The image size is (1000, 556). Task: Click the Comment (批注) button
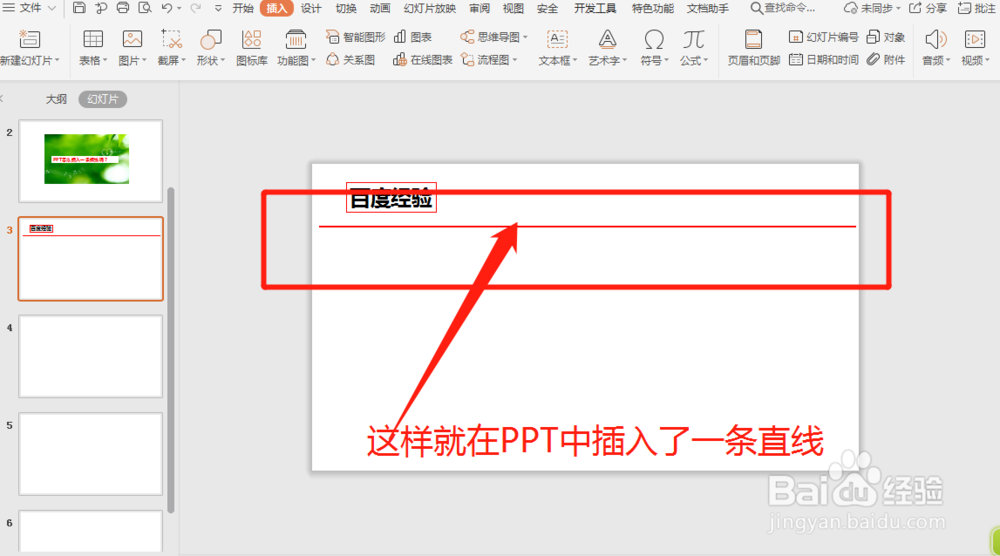click(x=977, y=8)
